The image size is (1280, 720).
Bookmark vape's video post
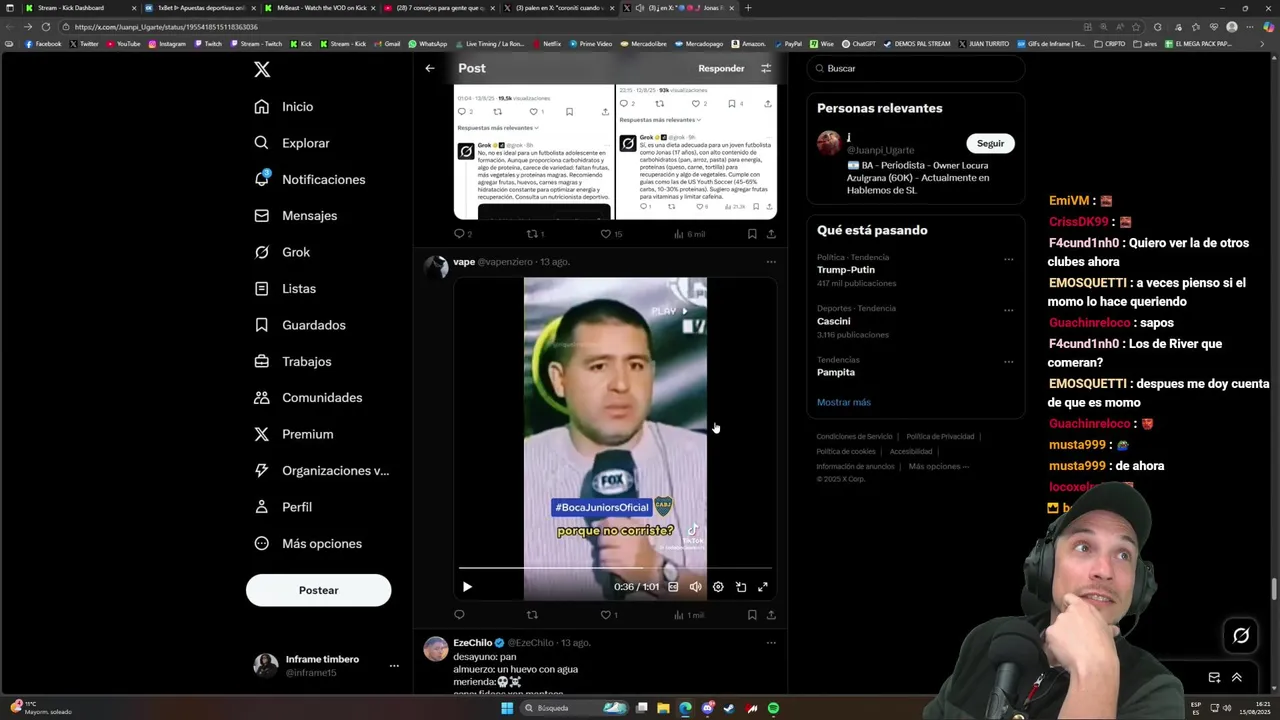[x=752, y=615]
